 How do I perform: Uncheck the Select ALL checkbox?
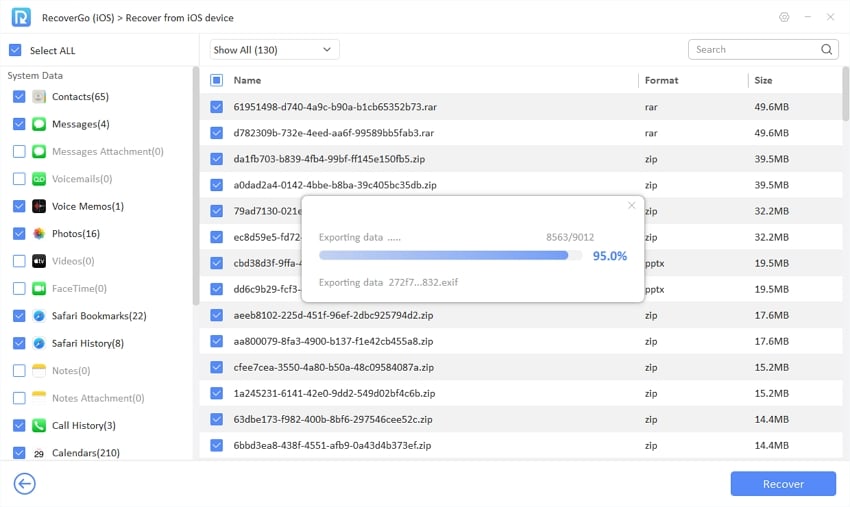pos(15,50)
